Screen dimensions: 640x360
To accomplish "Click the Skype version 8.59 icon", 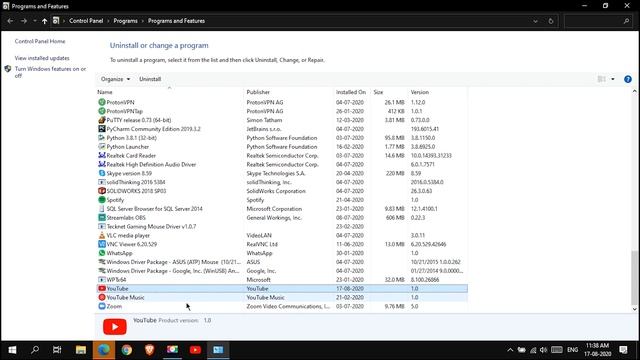I will point(102,173).
